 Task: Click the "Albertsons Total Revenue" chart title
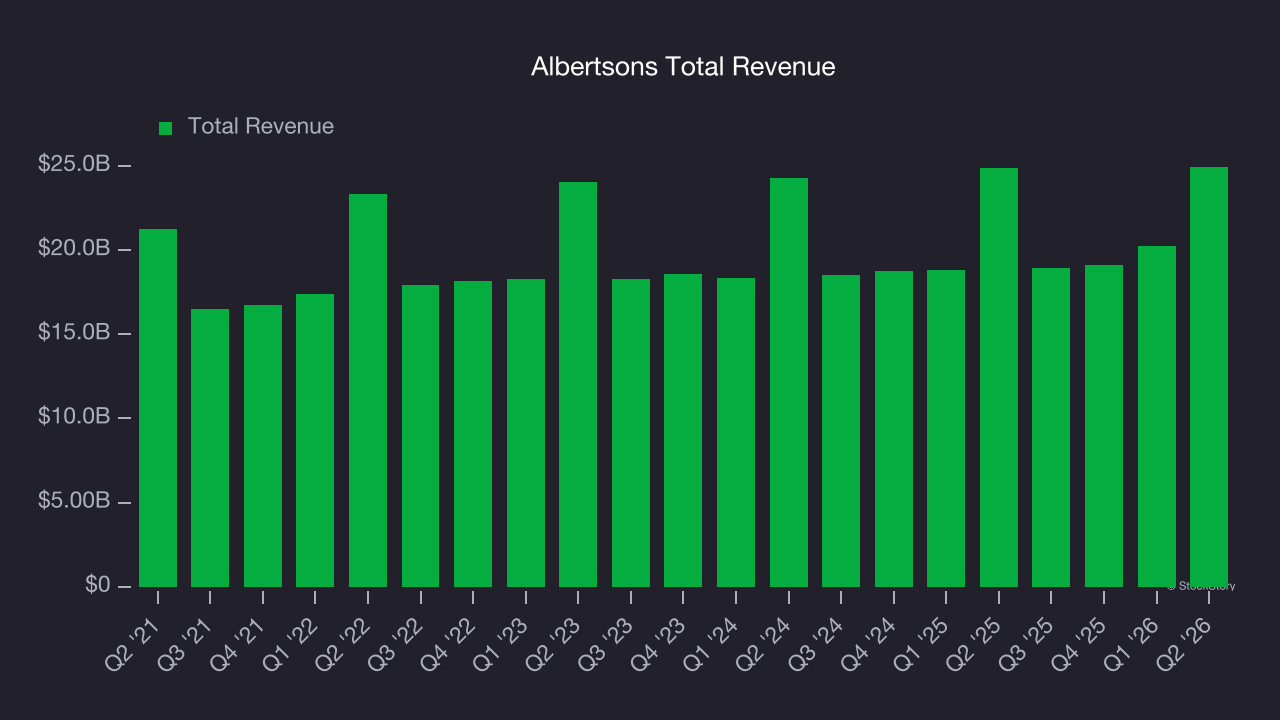[x=683, y=67]
